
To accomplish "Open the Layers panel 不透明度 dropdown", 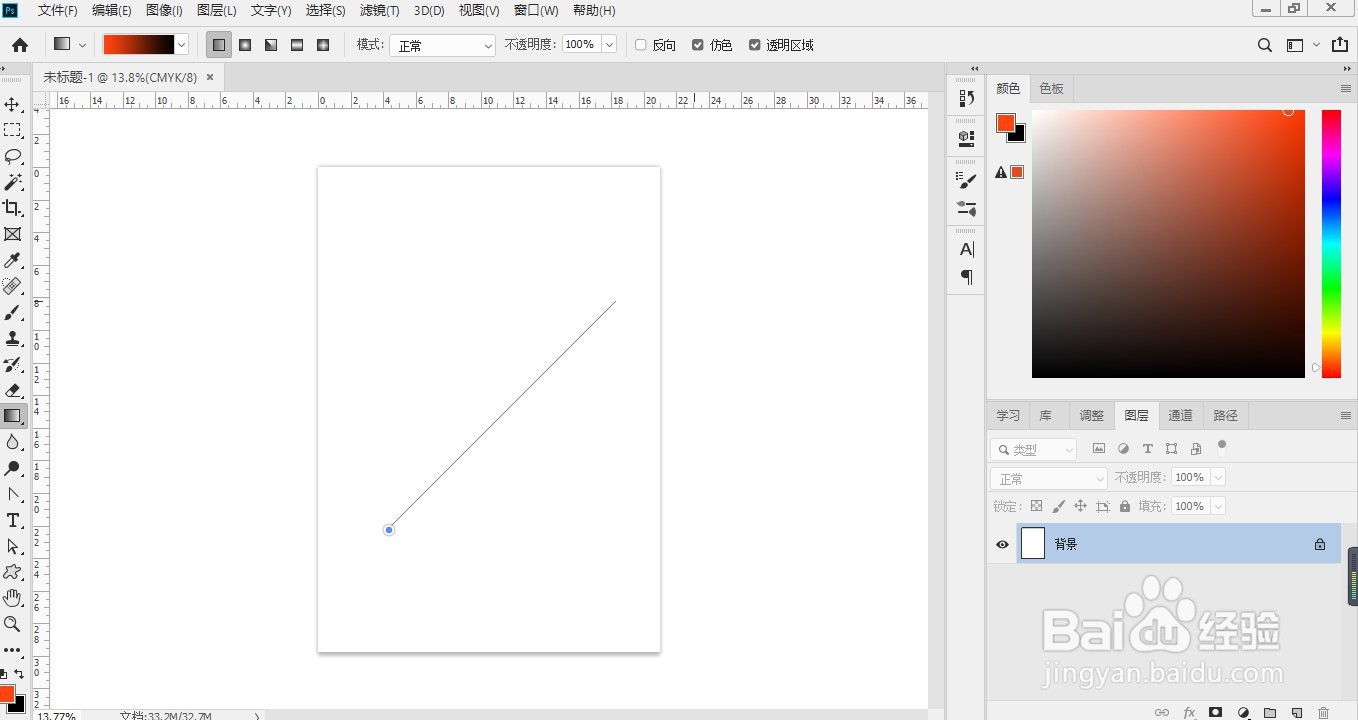I will (1218, 478).
